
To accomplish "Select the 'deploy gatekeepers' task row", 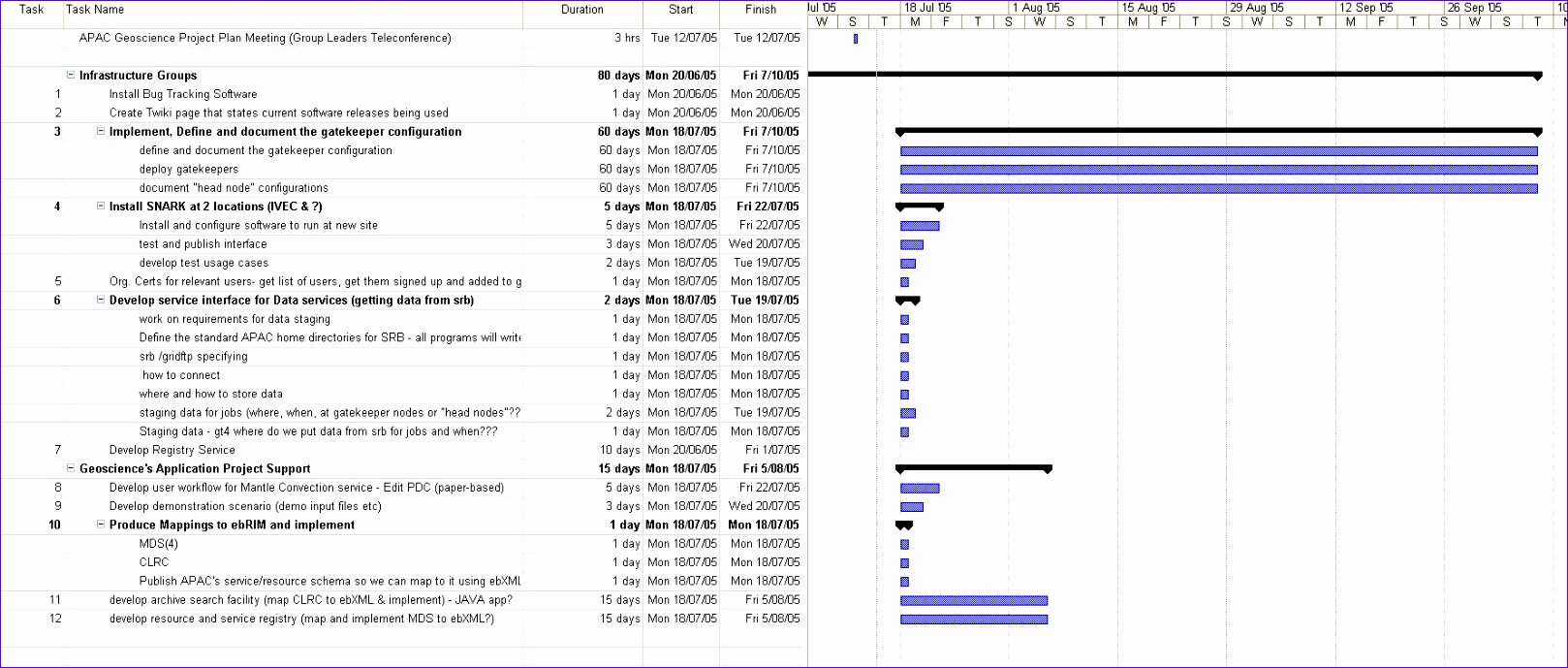I will pyautogui.click(x=188, y=170).
